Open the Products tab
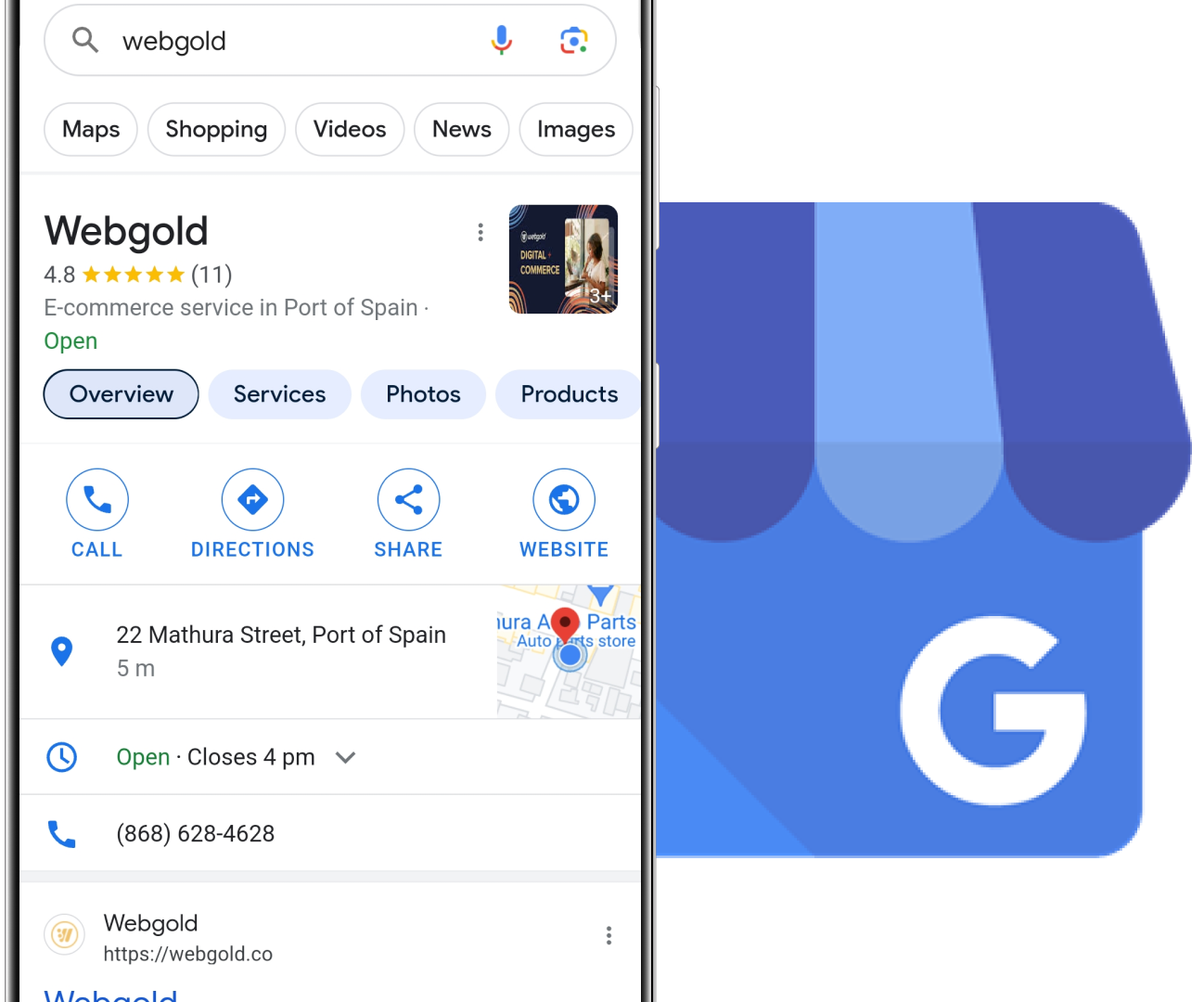Viewport: 1204px width, 1002px height. coord(569,394)
